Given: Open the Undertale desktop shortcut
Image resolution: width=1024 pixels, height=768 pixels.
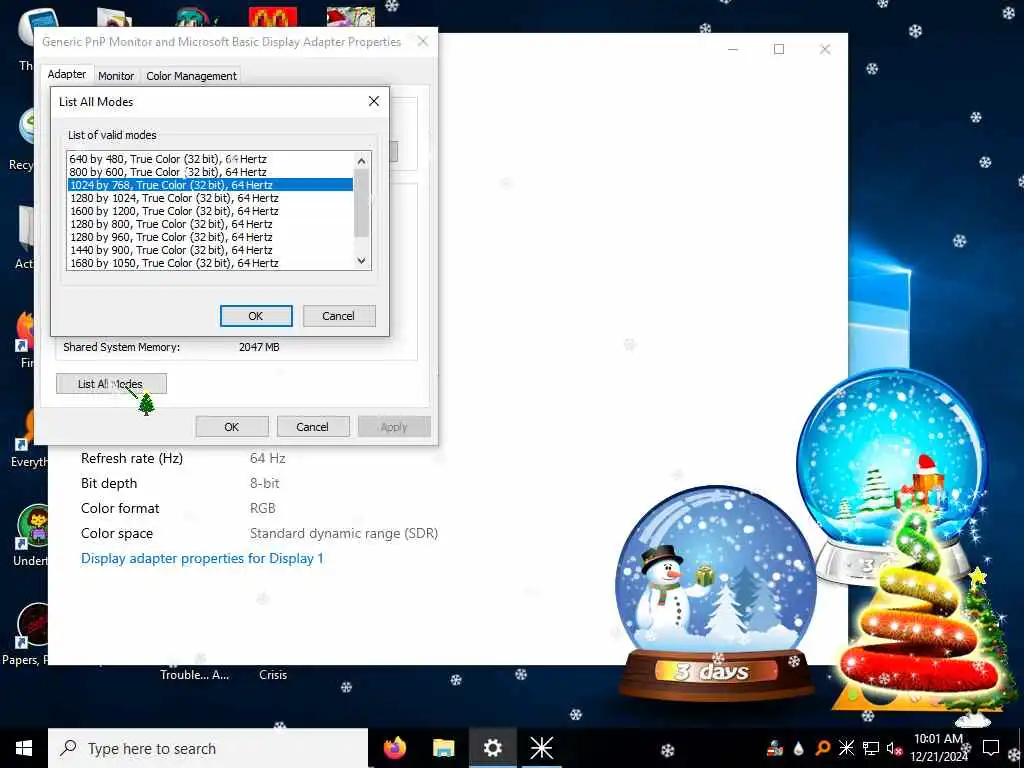Looking at the screenshot, I should click(32, 533).
